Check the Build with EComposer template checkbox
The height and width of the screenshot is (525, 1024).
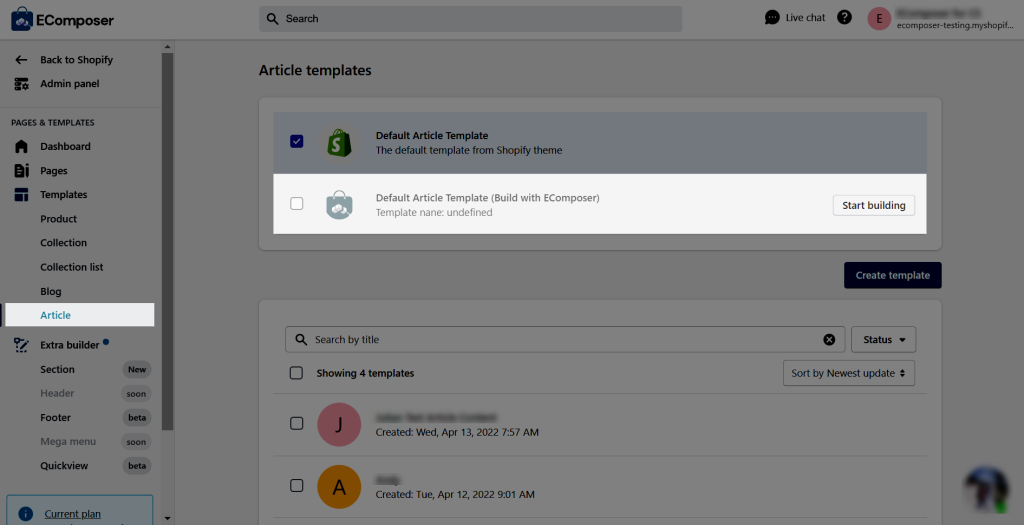(x=296, y=204)
